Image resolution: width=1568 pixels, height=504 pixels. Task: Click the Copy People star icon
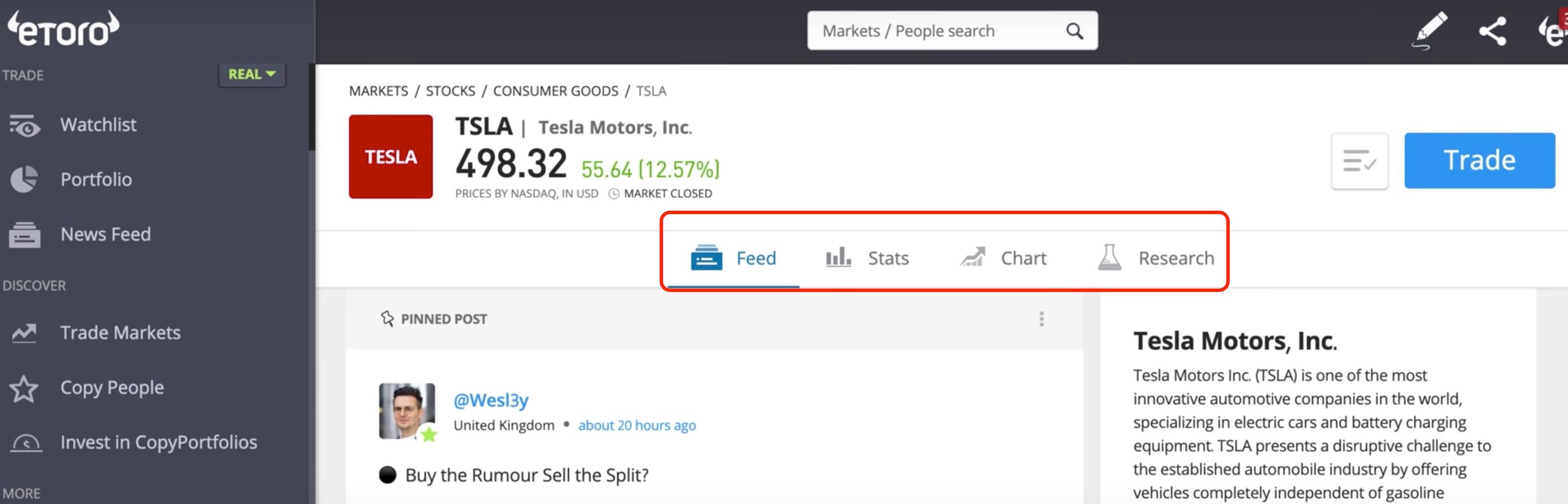24,388
